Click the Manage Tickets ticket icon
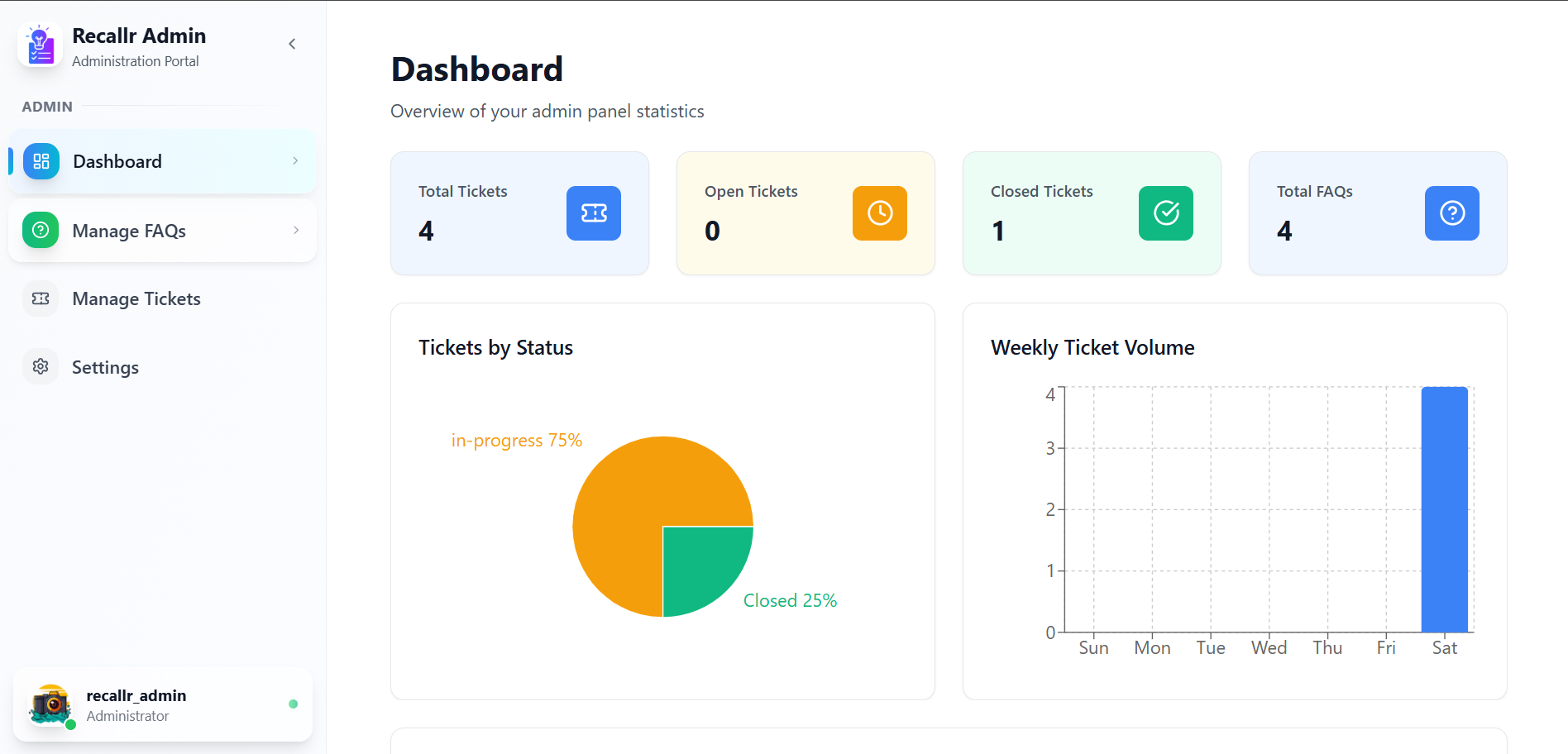 point(41,298)
